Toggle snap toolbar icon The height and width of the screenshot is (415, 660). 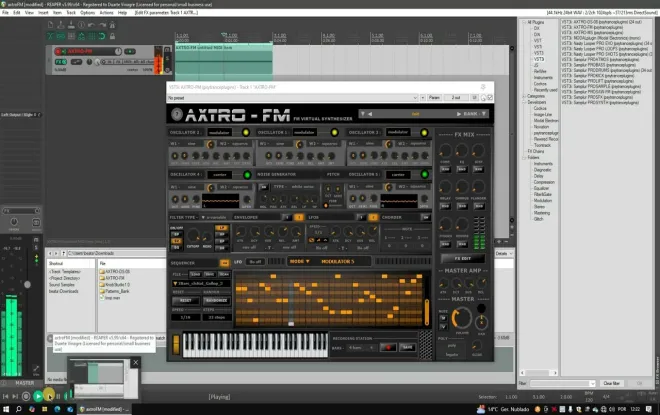click(102, 36)
